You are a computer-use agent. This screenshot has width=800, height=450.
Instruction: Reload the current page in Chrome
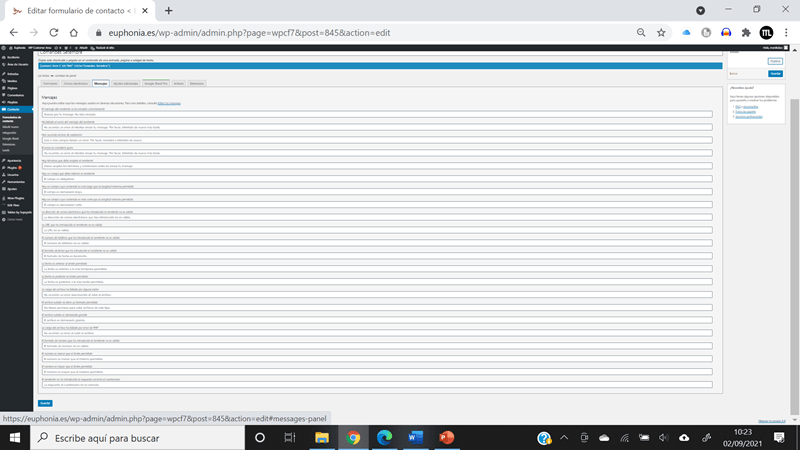(54, 33)
